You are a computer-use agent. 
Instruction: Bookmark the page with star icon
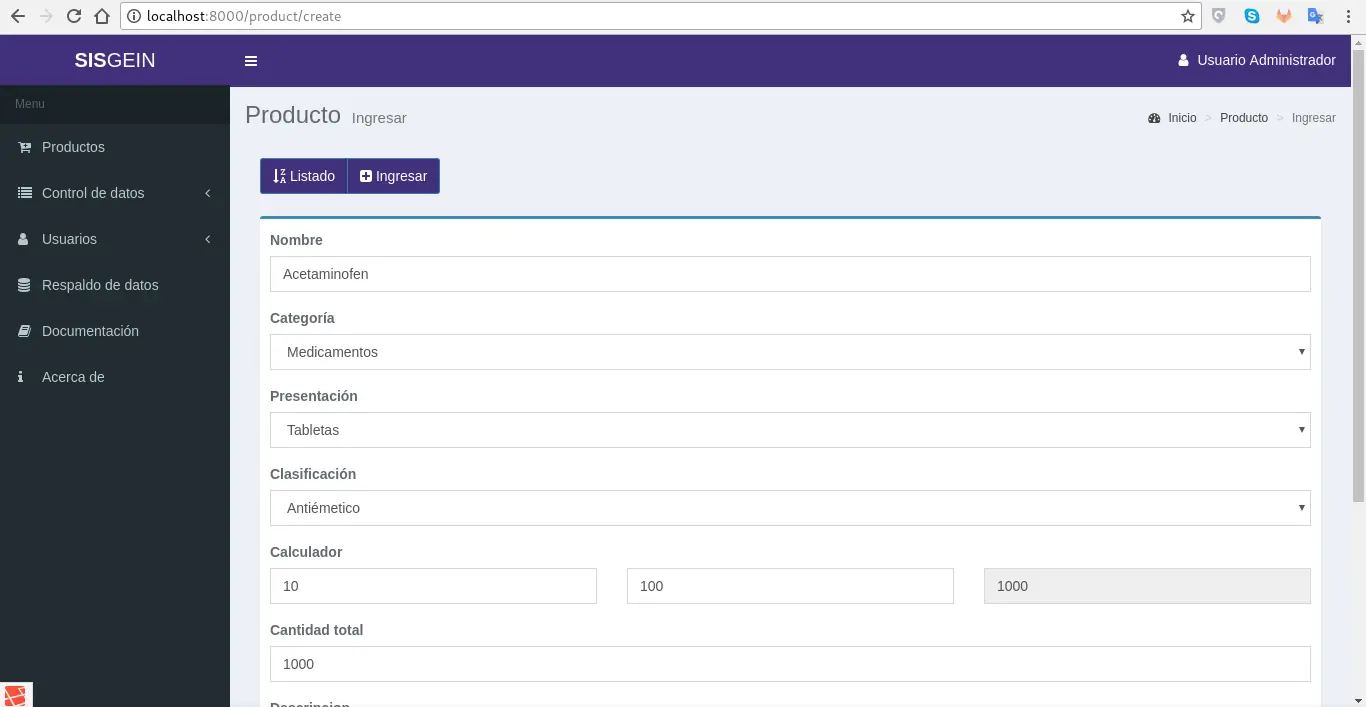[1187, 16]
